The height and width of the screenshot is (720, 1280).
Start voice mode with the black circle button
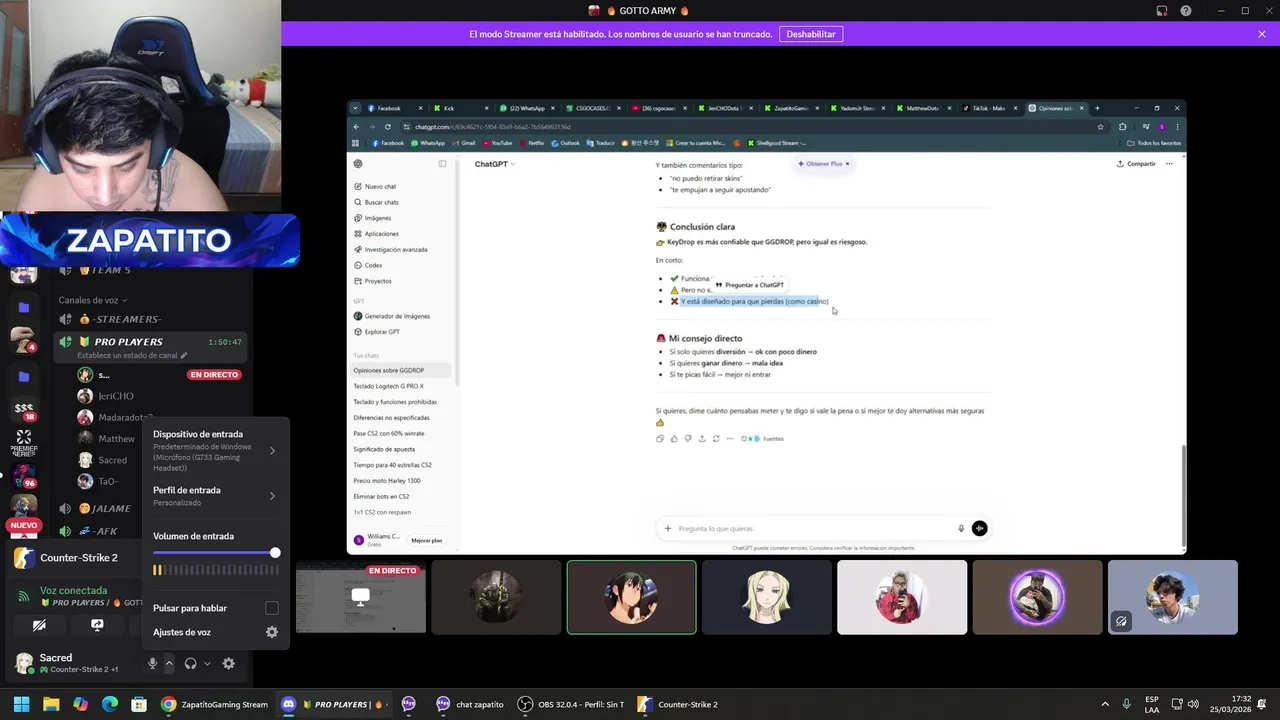(979, 528)
